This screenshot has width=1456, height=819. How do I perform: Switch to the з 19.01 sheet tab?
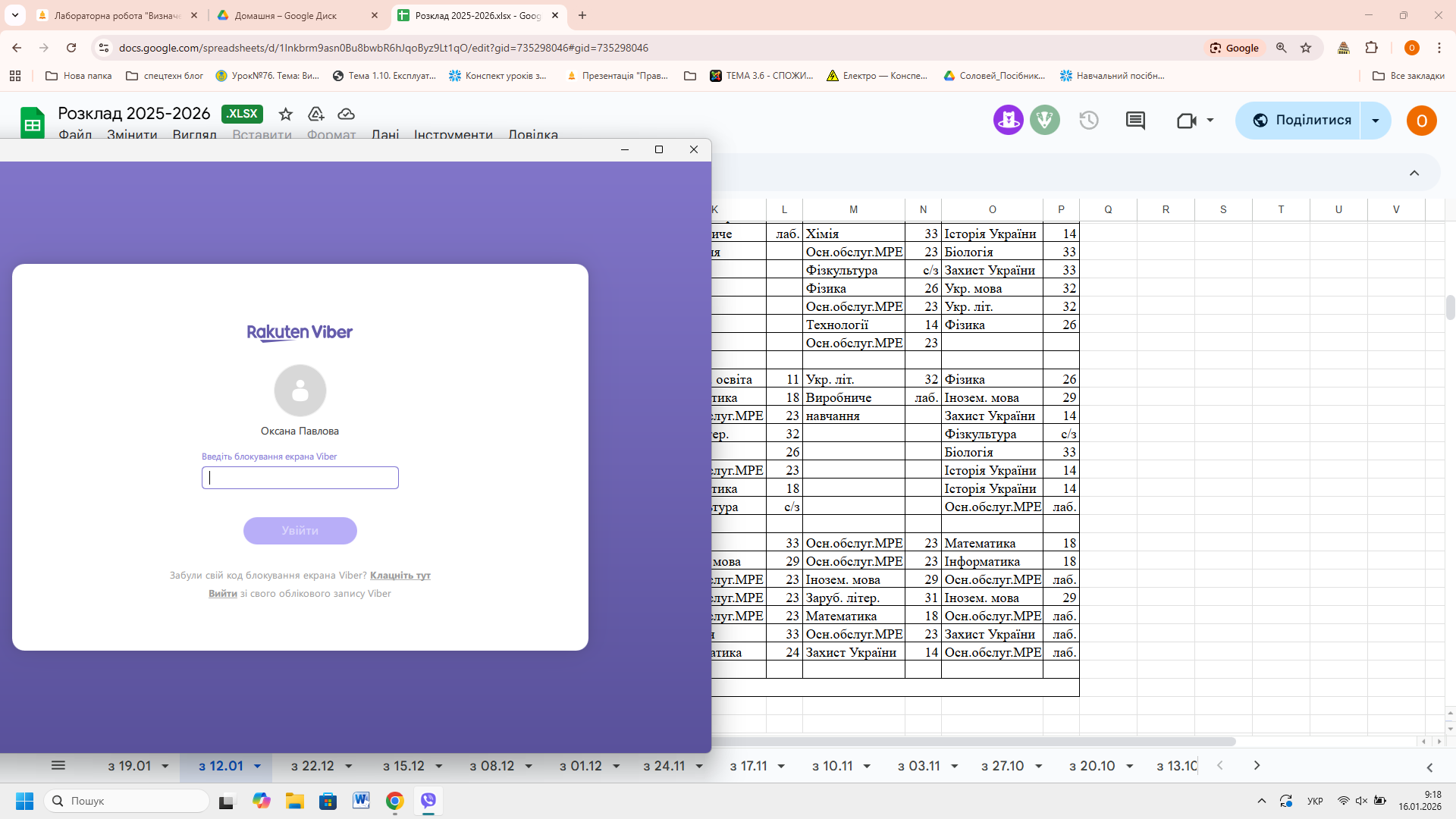click(x=130, y=766)
